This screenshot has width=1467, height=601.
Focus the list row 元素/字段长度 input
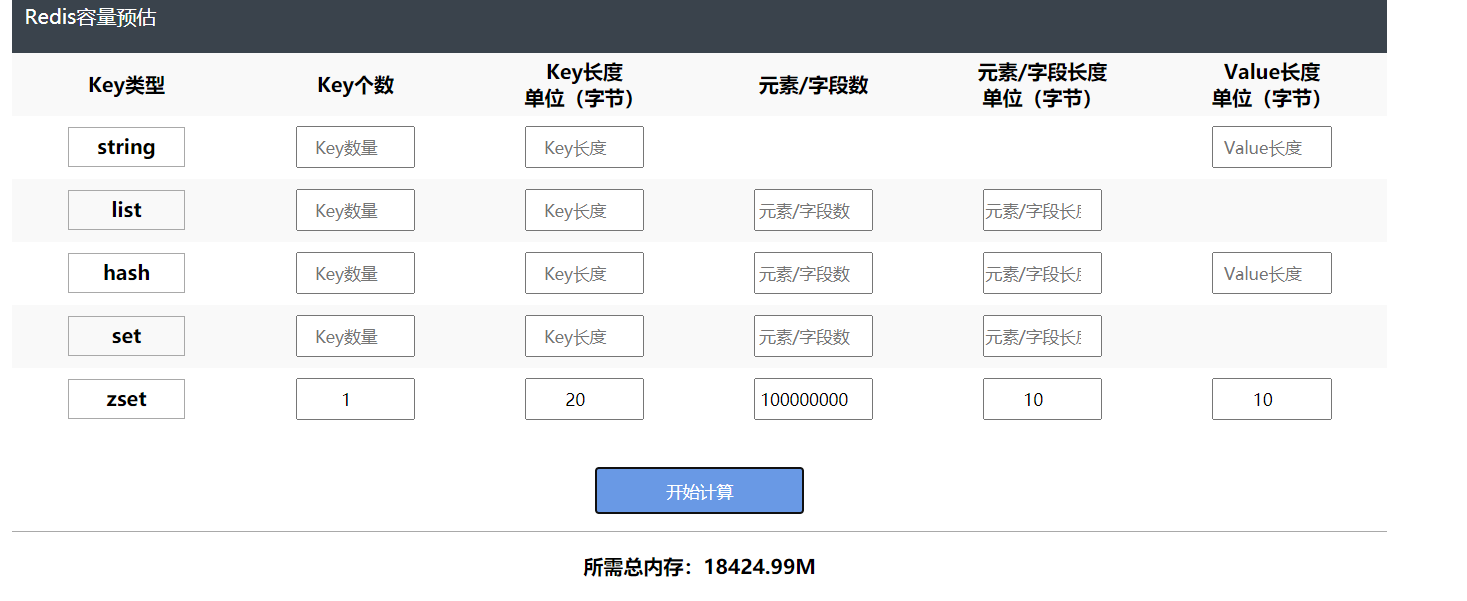1042,210
